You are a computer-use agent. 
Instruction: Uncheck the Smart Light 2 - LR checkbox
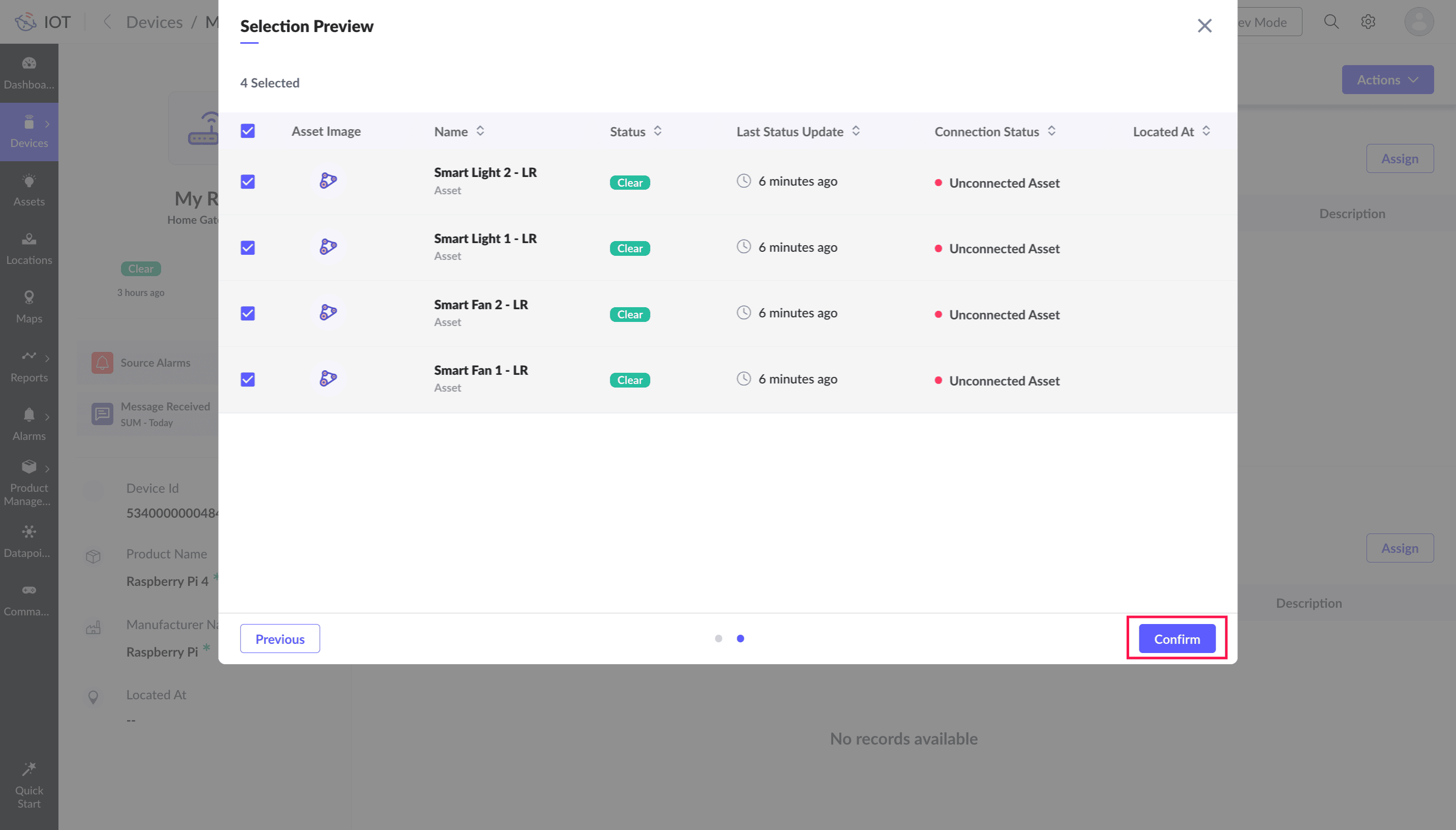pyautogui.click(x=248, y=181)
